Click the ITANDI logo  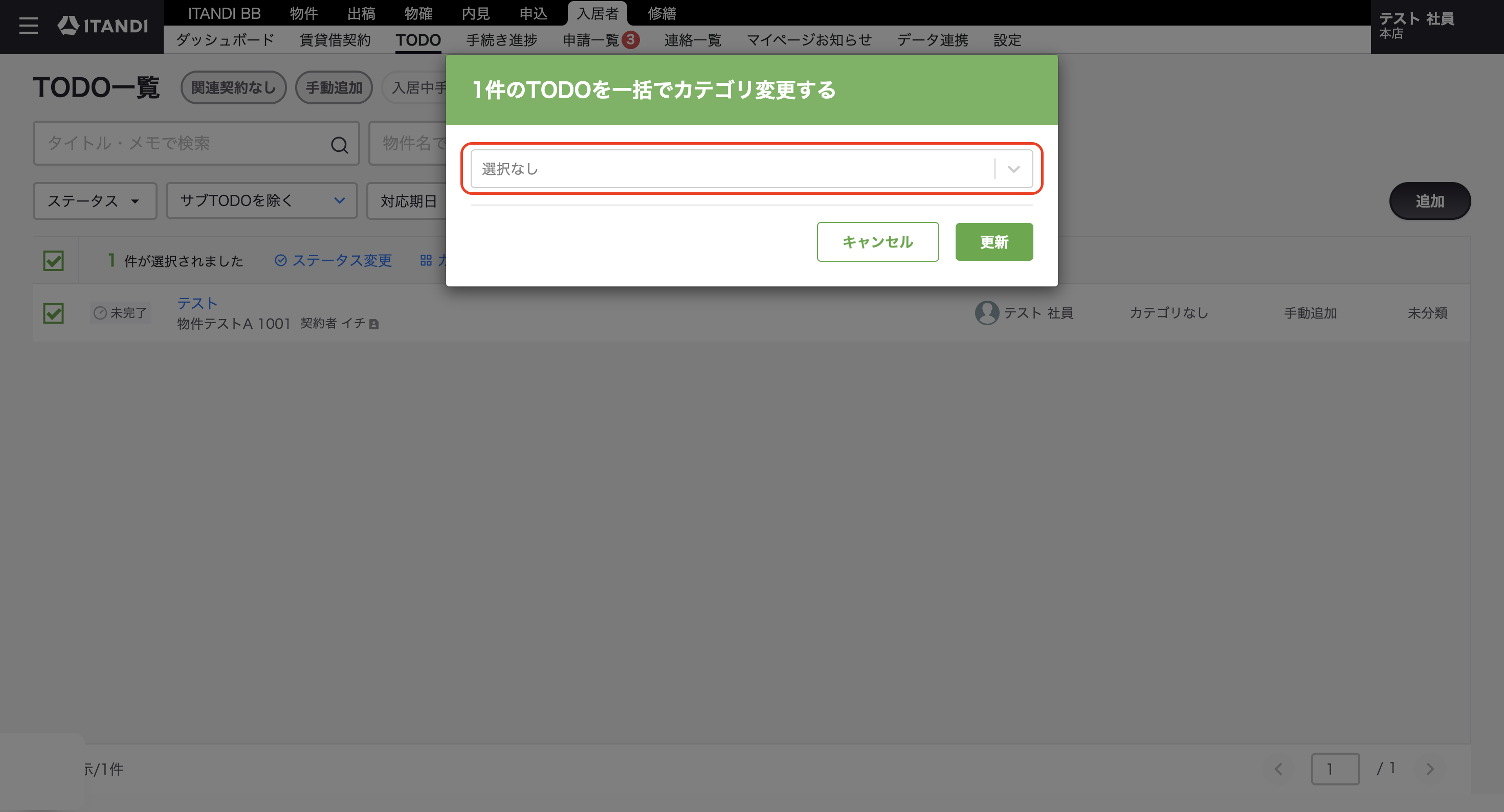[x=103, y=26]
